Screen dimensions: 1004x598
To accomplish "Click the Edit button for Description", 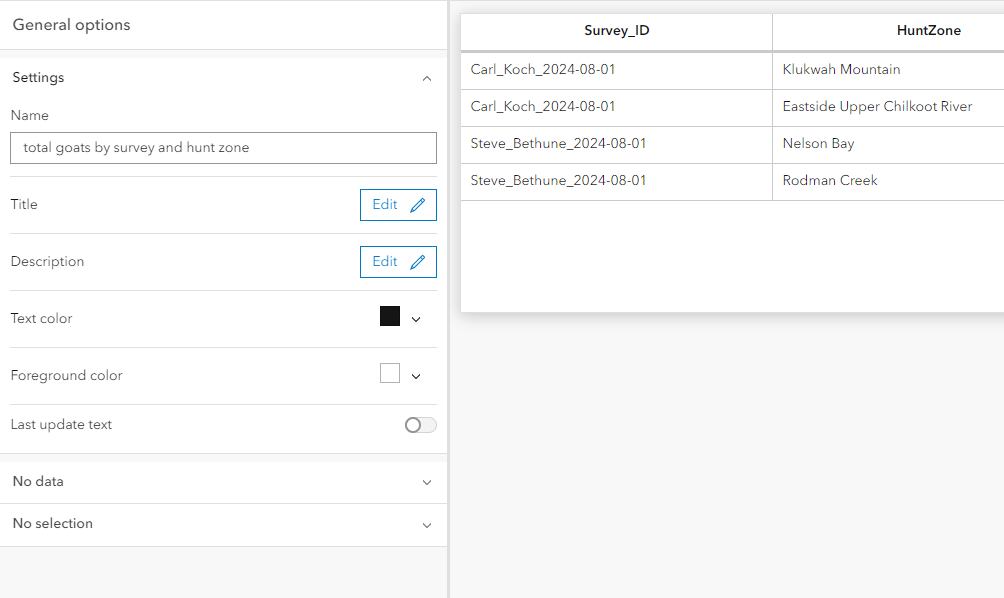I will coord(385,262).
